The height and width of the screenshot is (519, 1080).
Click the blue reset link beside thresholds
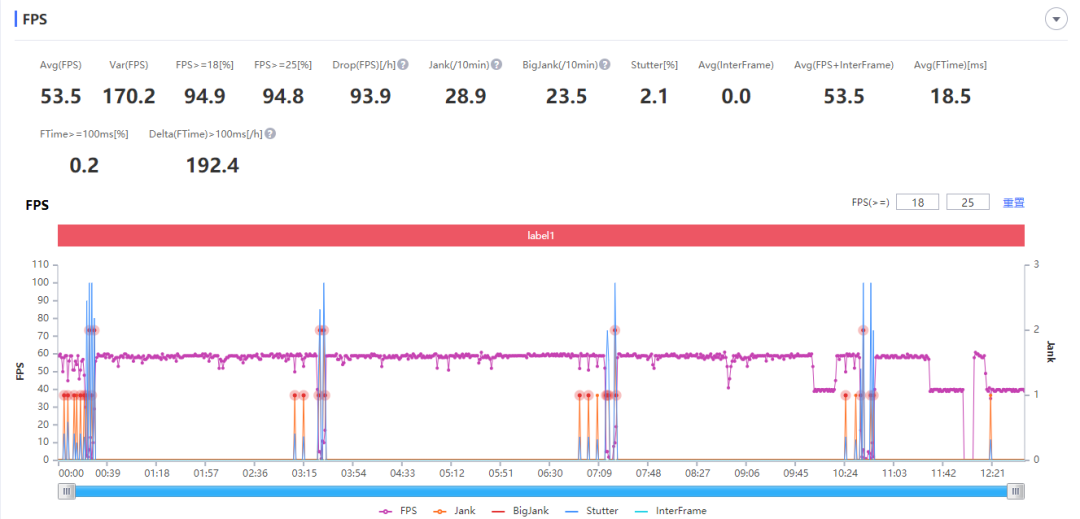pyautogui.click(x=1013, y=203)
